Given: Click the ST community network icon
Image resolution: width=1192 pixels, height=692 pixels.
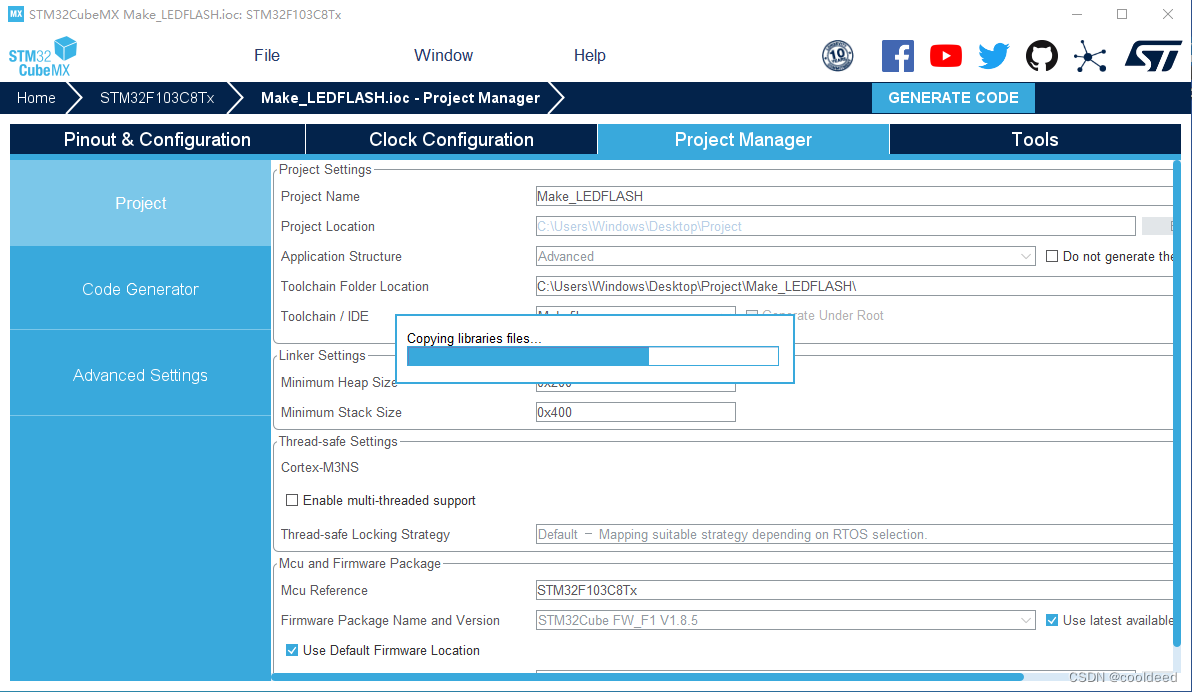Looking at the screenshot, I should 1089,56.
